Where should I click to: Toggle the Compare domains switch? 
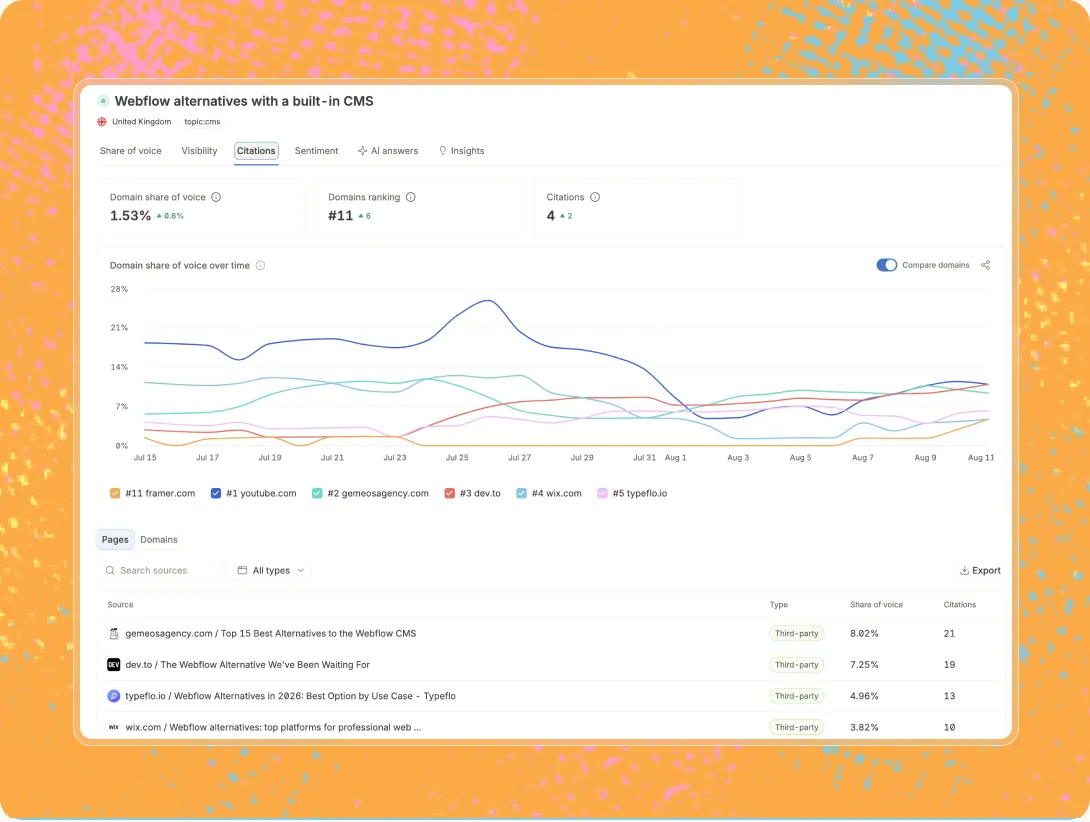coord(886,265)
